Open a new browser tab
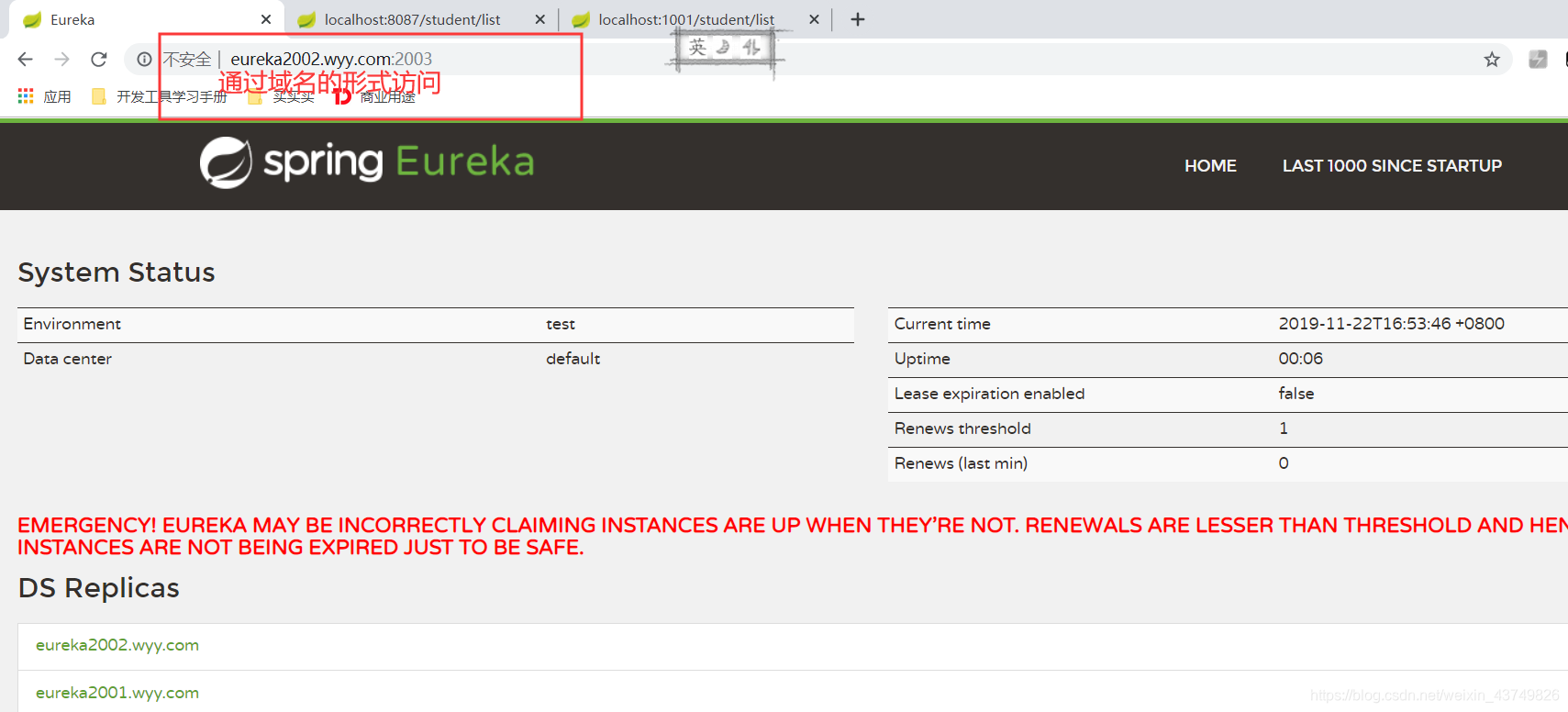Image resolution: width=1568 pixels, height=712 pixels. (x=858, y=19)
